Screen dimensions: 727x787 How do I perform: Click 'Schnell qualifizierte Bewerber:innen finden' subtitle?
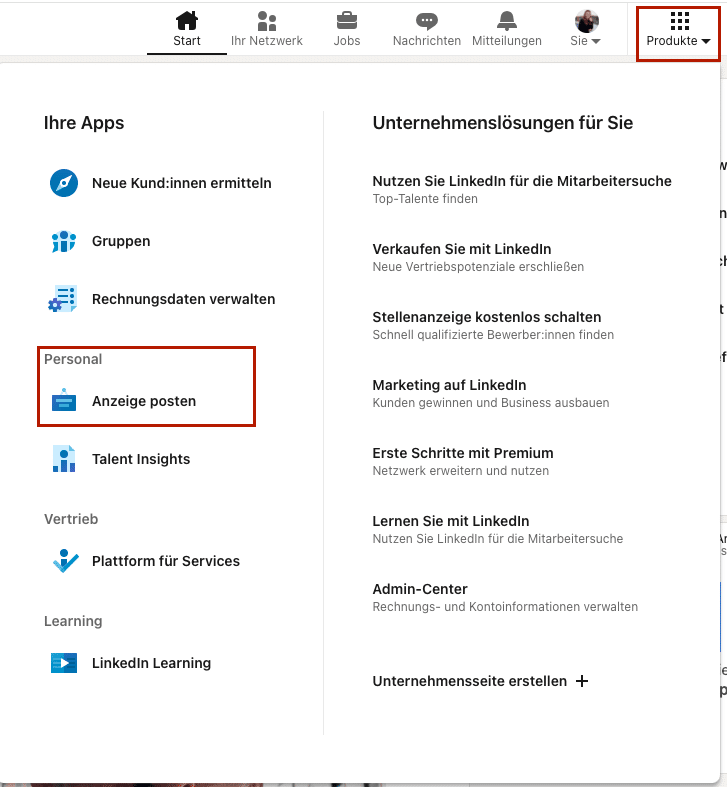click(493, 335)
